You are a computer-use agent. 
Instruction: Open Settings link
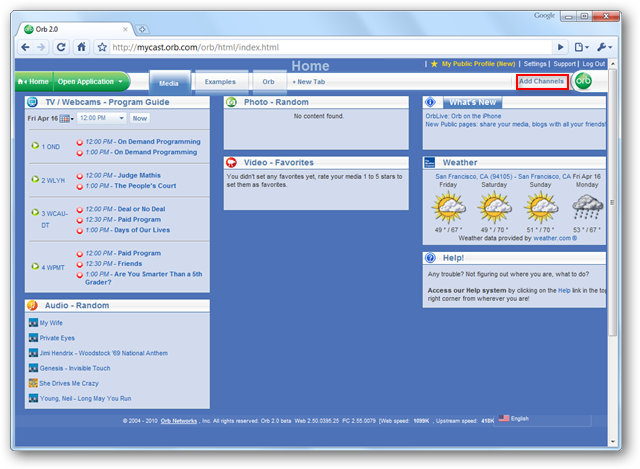point(535,64)
